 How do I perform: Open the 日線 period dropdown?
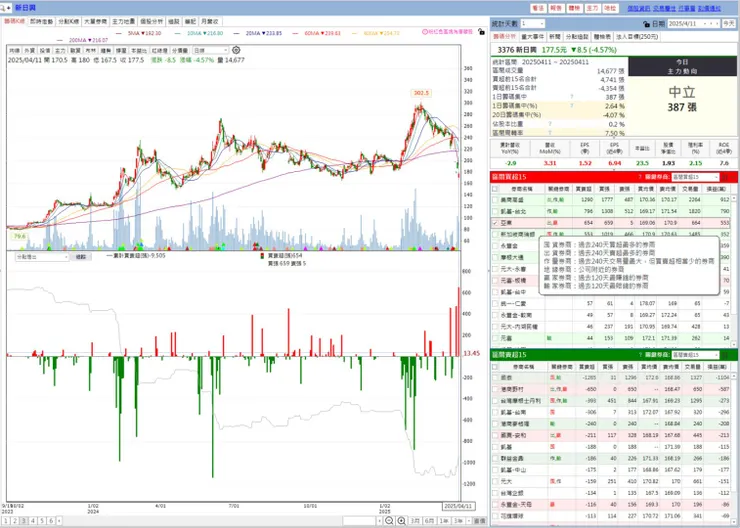tap(211, 50)
